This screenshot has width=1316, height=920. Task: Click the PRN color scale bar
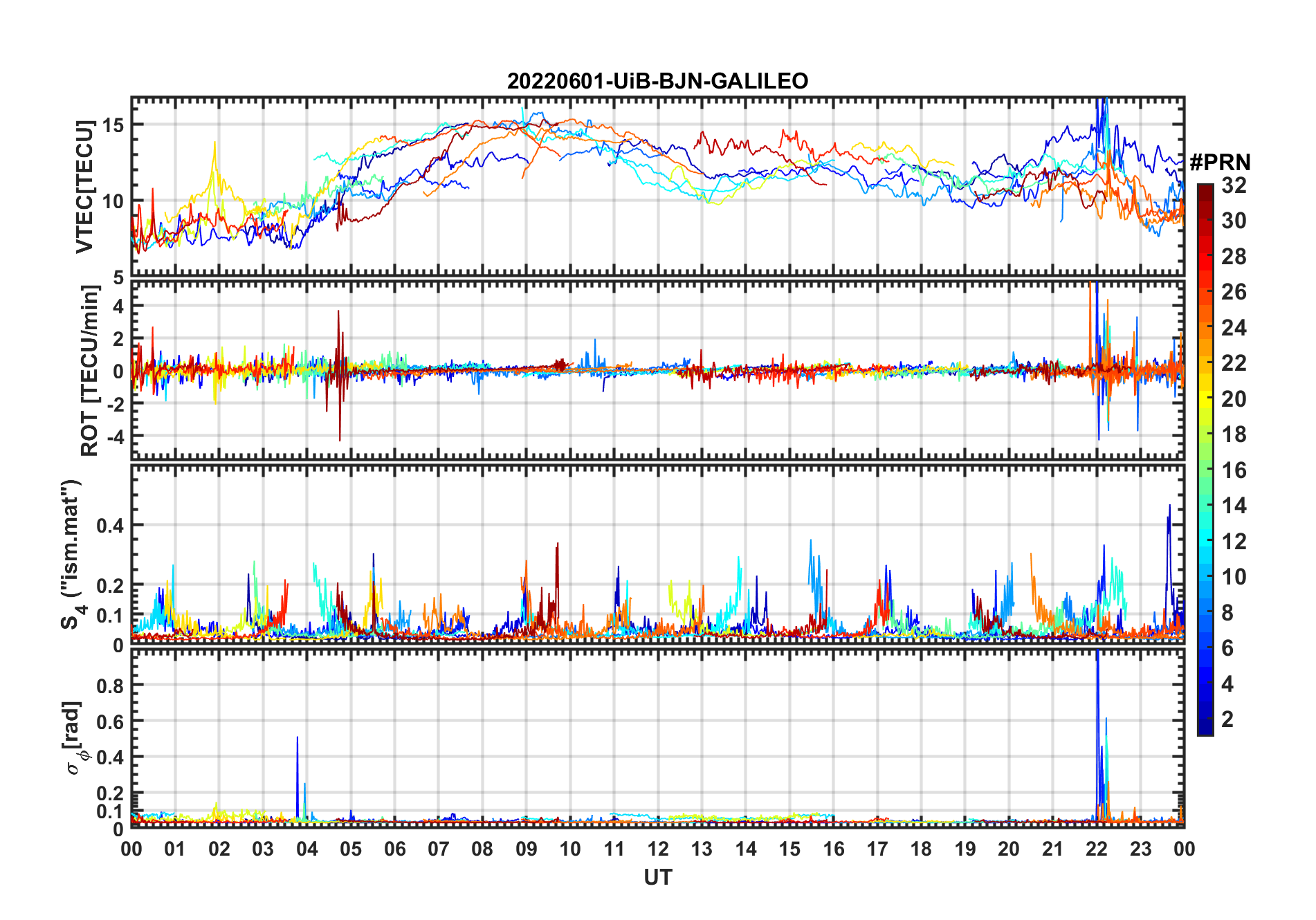pos(1205,459)
